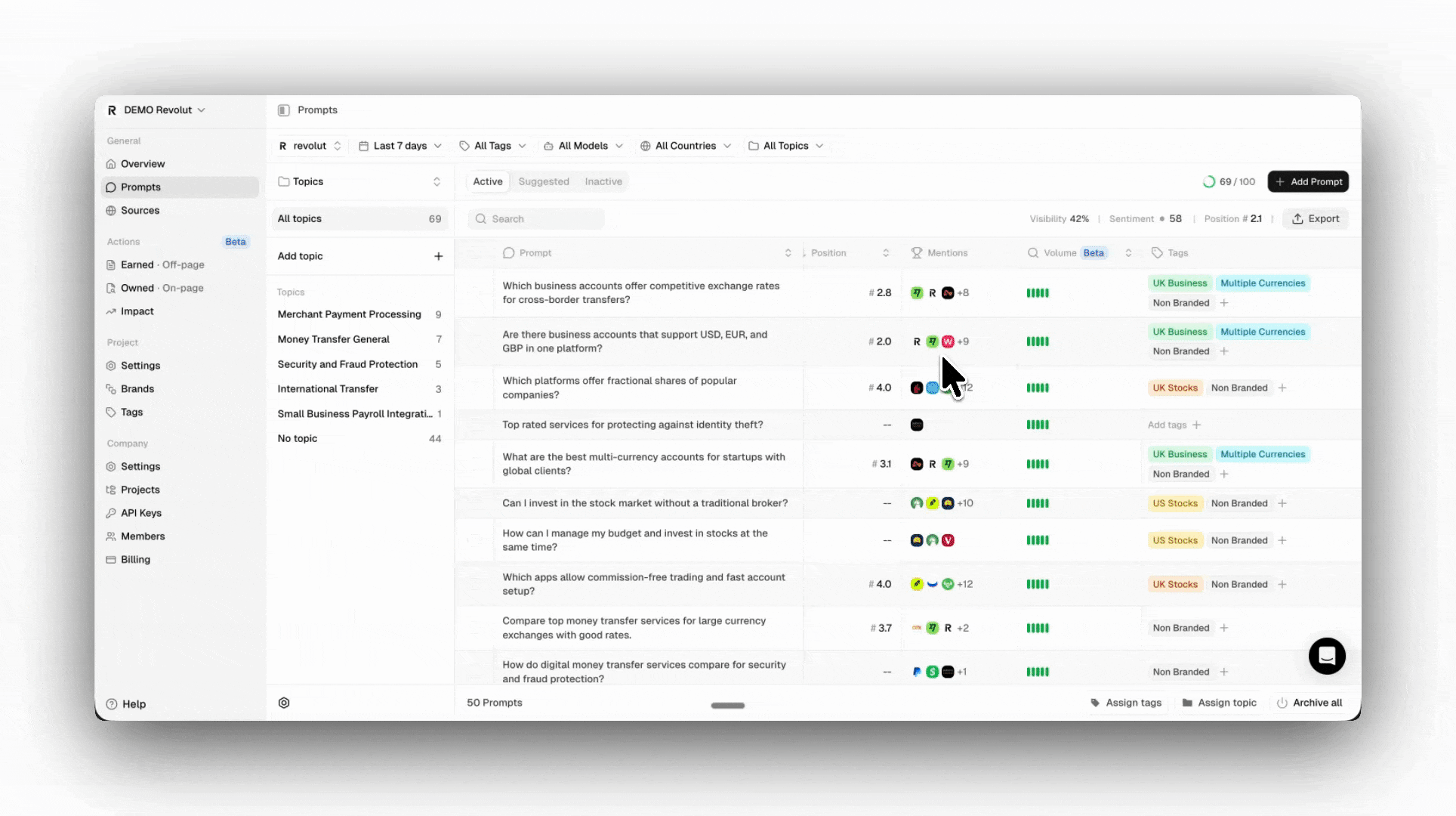Open the All Countries dropdown
The image size is (1456, 816).
click(x=684, y=145)
